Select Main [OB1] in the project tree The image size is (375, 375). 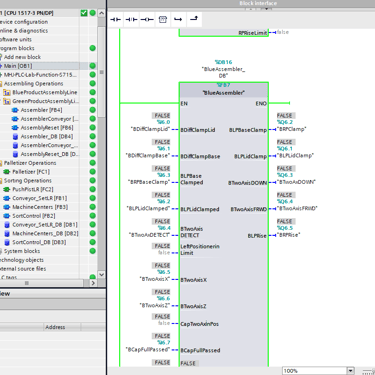(x=18, y=66)
